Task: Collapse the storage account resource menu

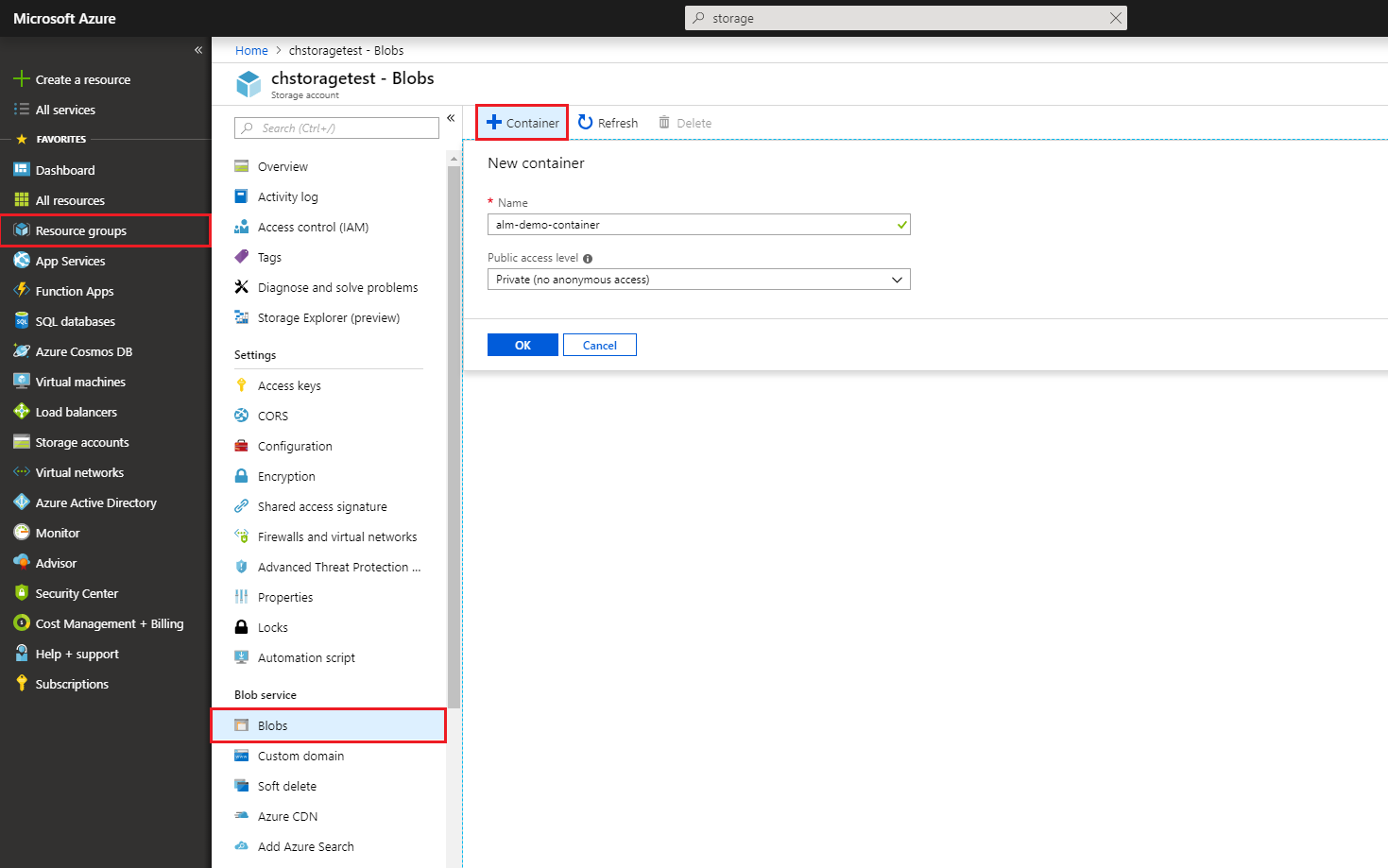Action: 451,118
